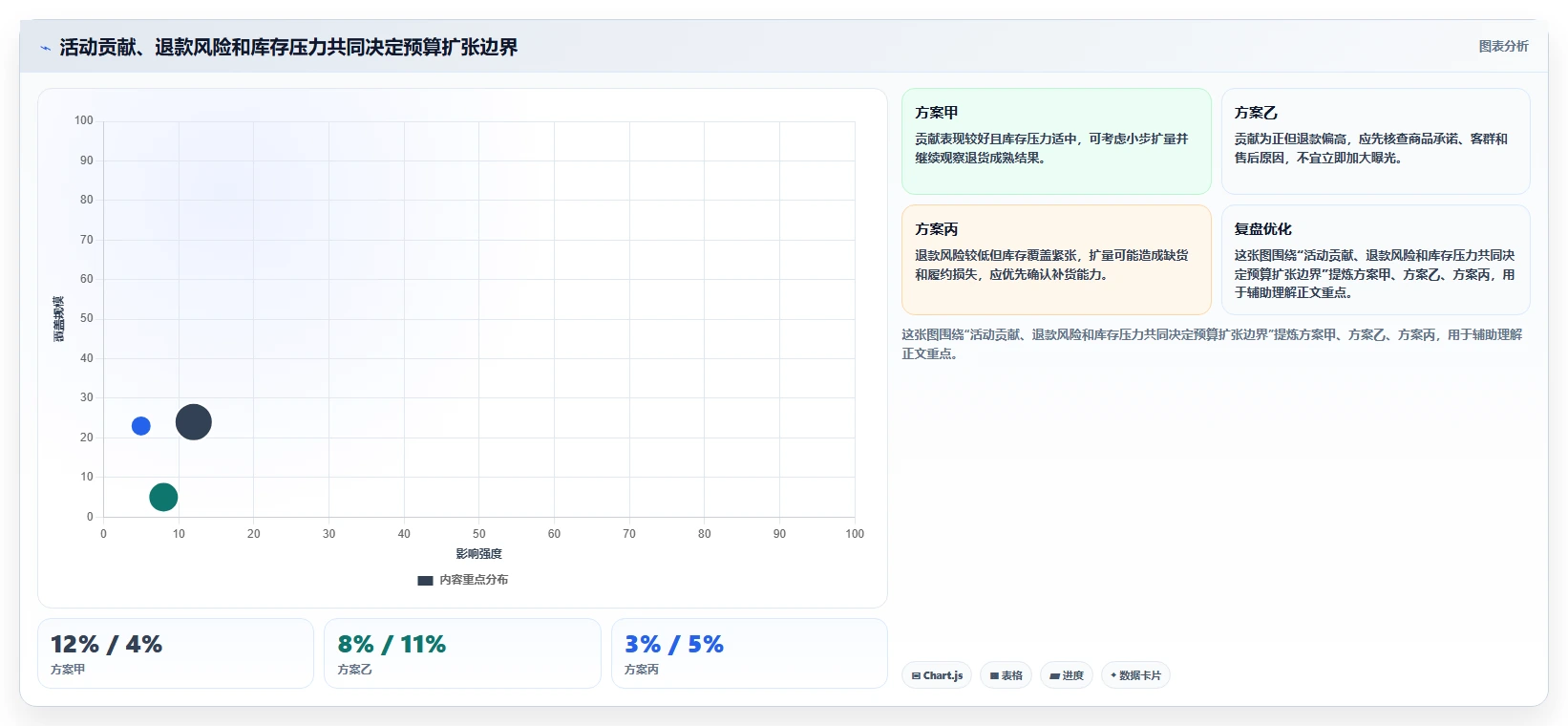
Task: Click the 12% / 4% stat card
Action: 176,653
